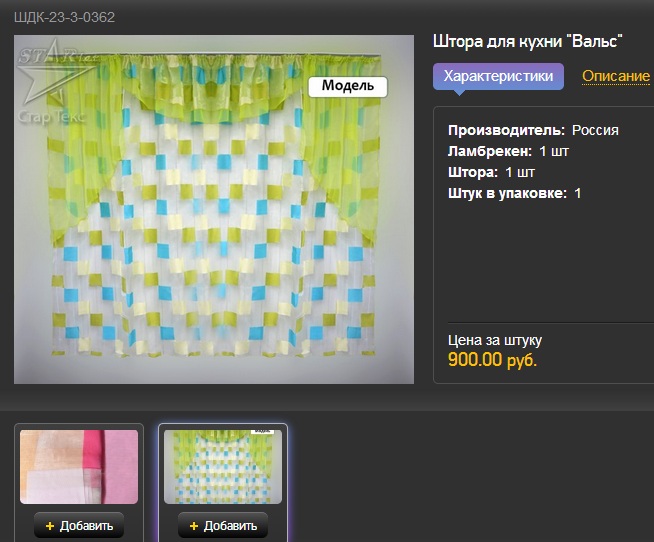Open the Описание tab
The width and height of the screenshot is (654, 542).
click(x=616, y=76)
